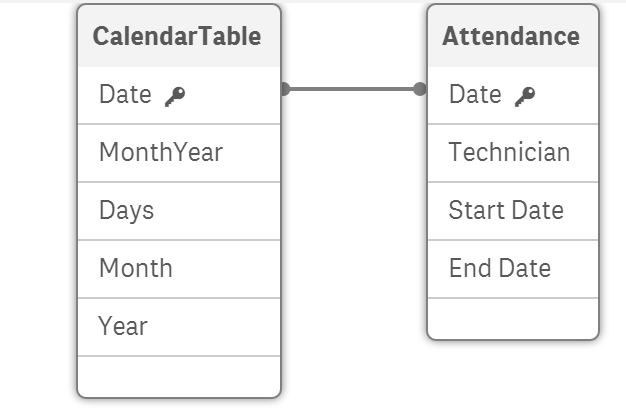The image size is (626, 419).
Task: Select the Date field in Attendance
Action: 476,95
